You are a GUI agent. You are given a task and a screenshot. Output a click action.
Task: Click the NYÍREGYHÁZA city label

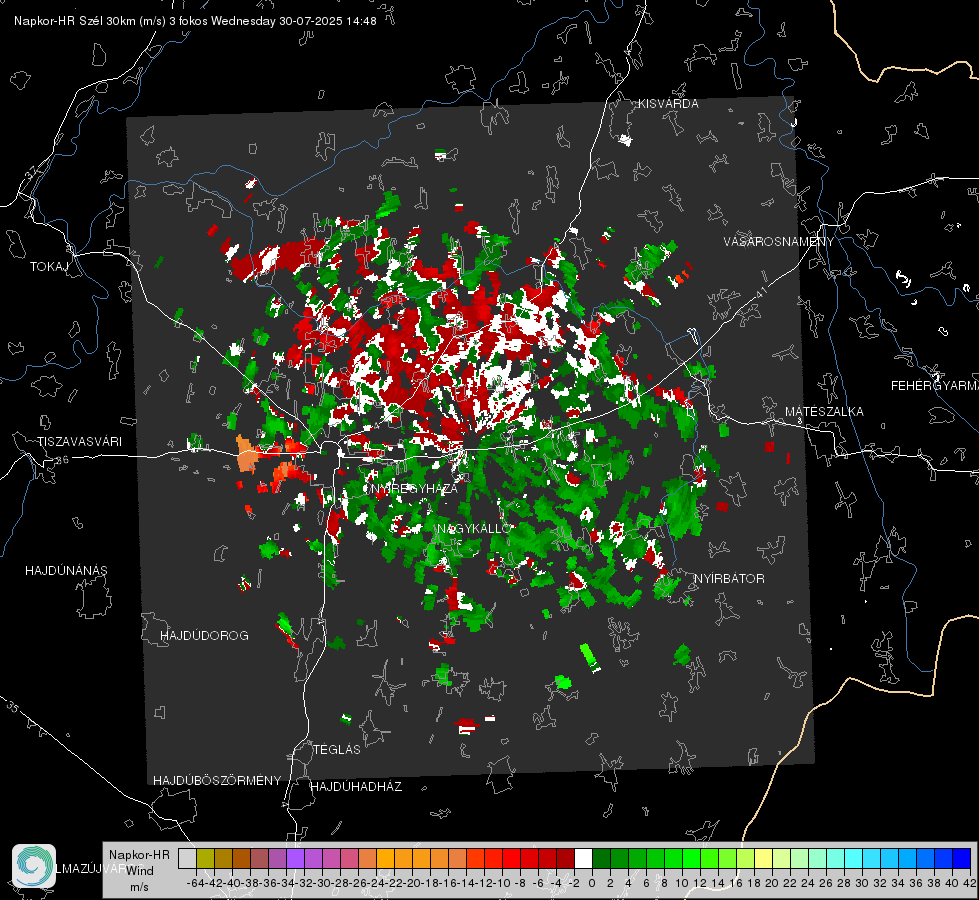pos(414,488)
